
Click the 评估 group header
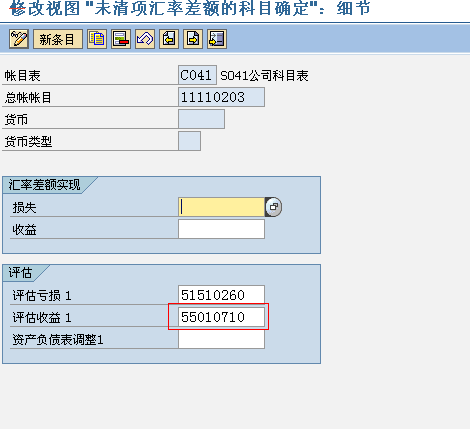[x=20, y=273]
